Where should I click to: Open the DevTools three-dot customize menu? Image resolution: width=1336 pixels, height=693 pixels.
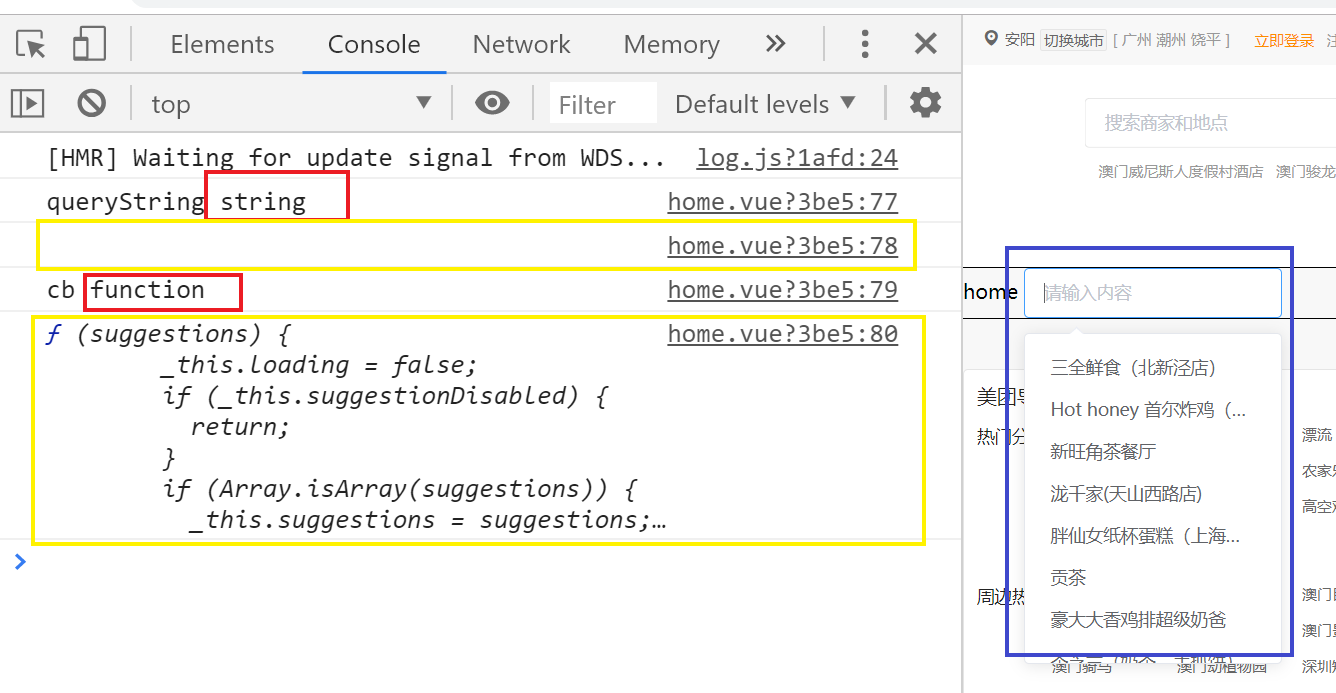[x=864, y=43]
